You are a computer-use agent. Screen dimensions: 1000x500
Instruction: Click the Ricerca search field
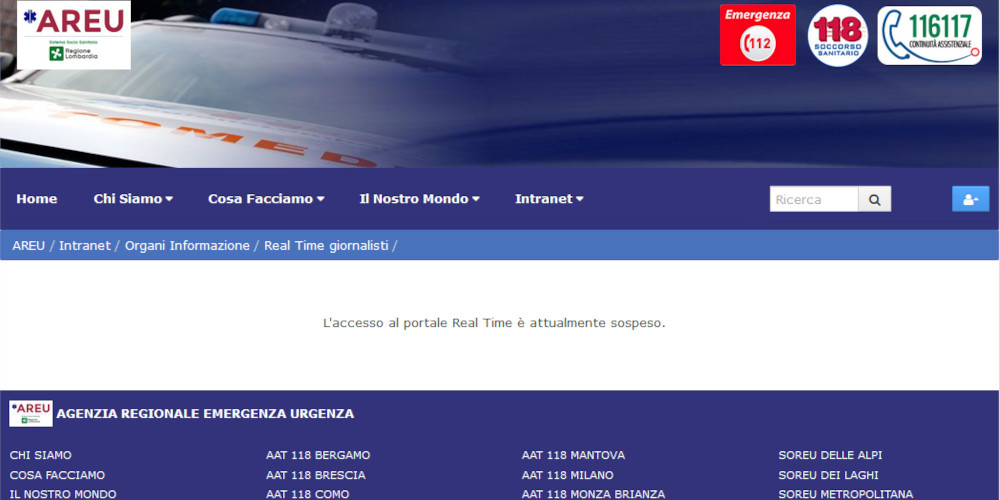coord(813,199)
